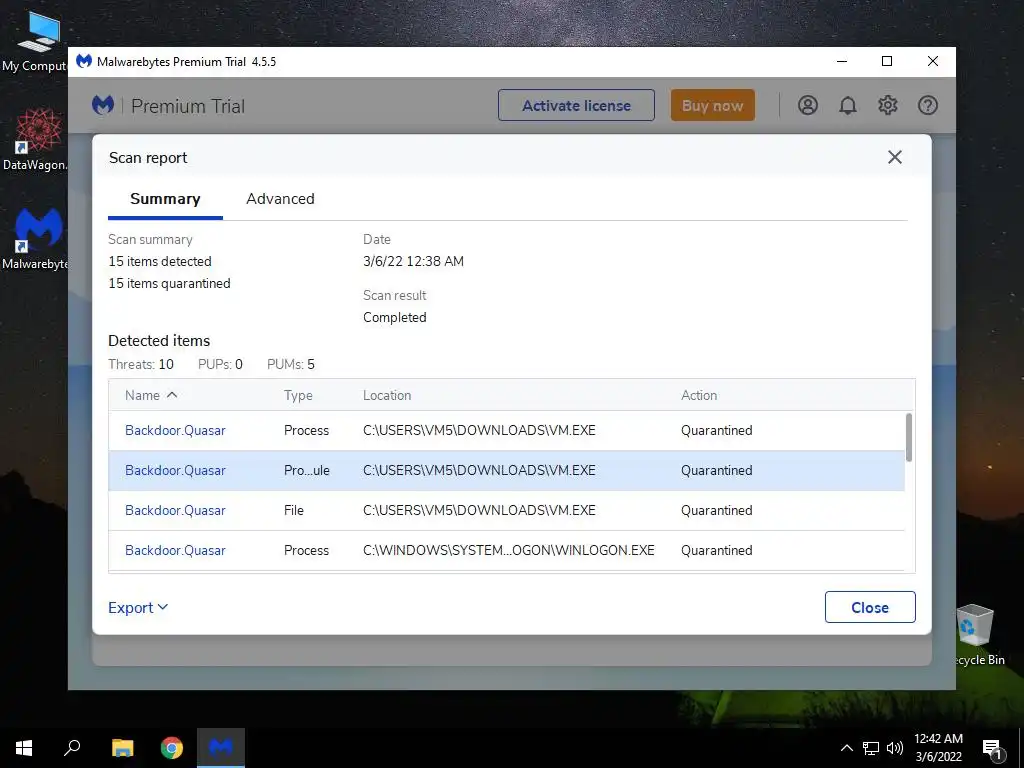
Task: Click the Type column header
Action: coord(298,395)
